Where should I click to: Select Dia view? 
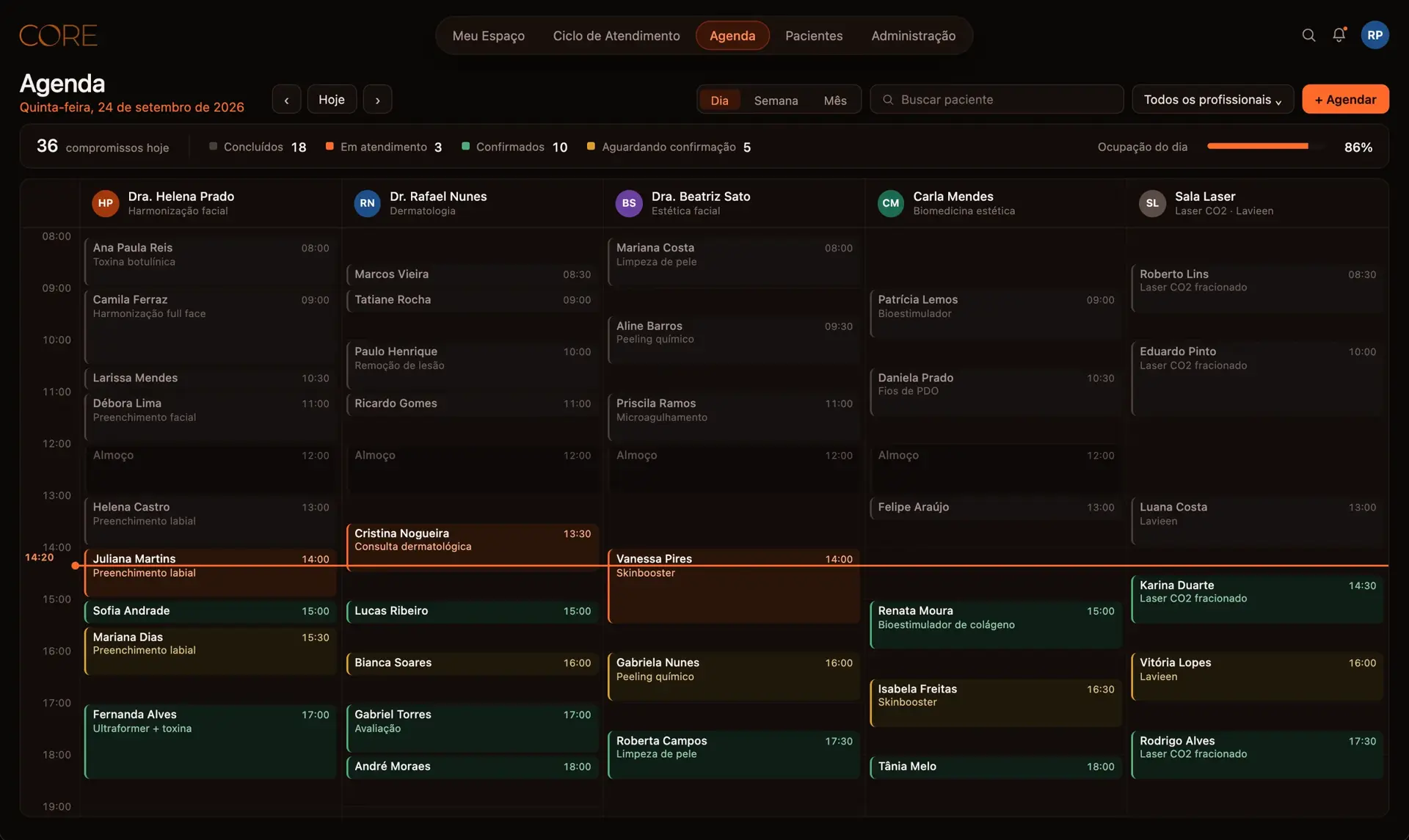719,101
